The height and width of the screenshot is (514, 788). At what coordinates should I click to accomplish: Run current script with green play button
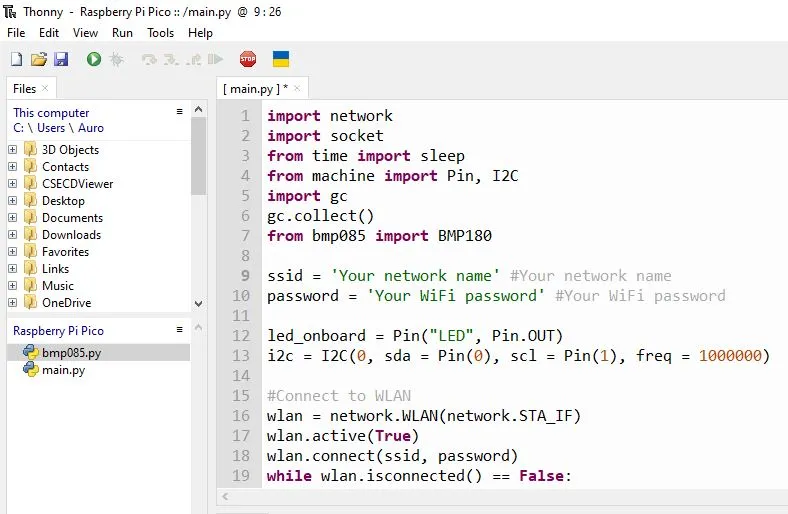pos(93,59)
